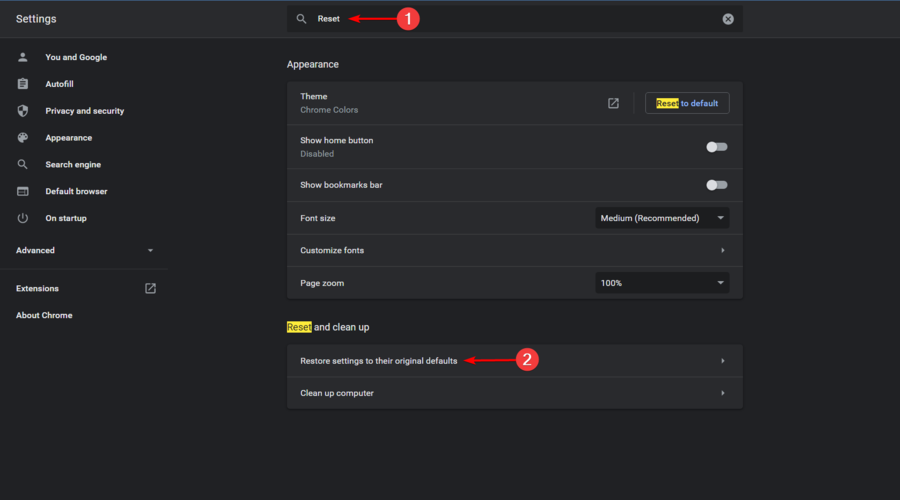The height and width of the screenshot is (500, 900).
Task: Click Reset to default theme button
Action: click(x=687, y=103)
